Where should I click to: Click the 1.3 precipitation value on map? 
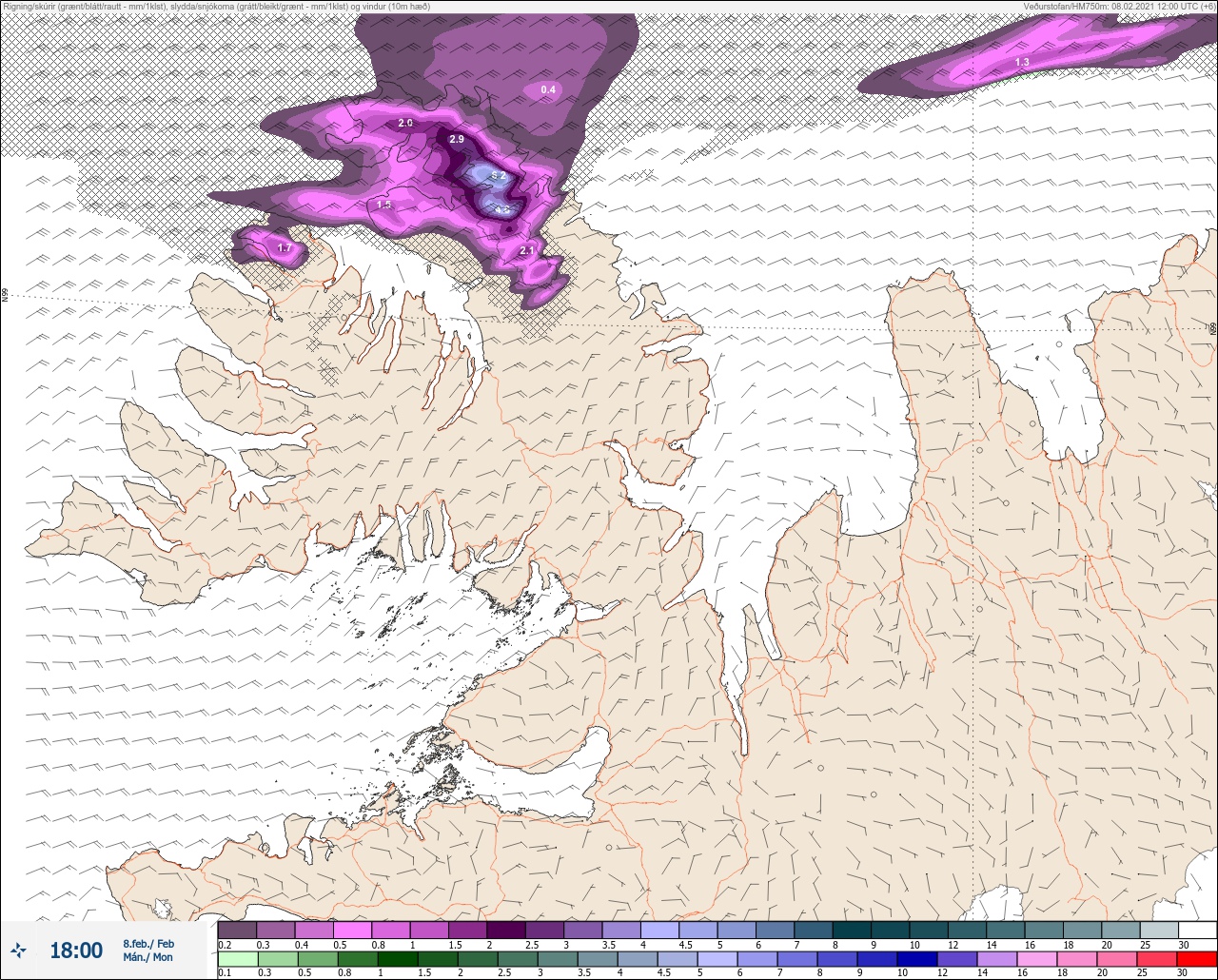[x=1022, y=62]
